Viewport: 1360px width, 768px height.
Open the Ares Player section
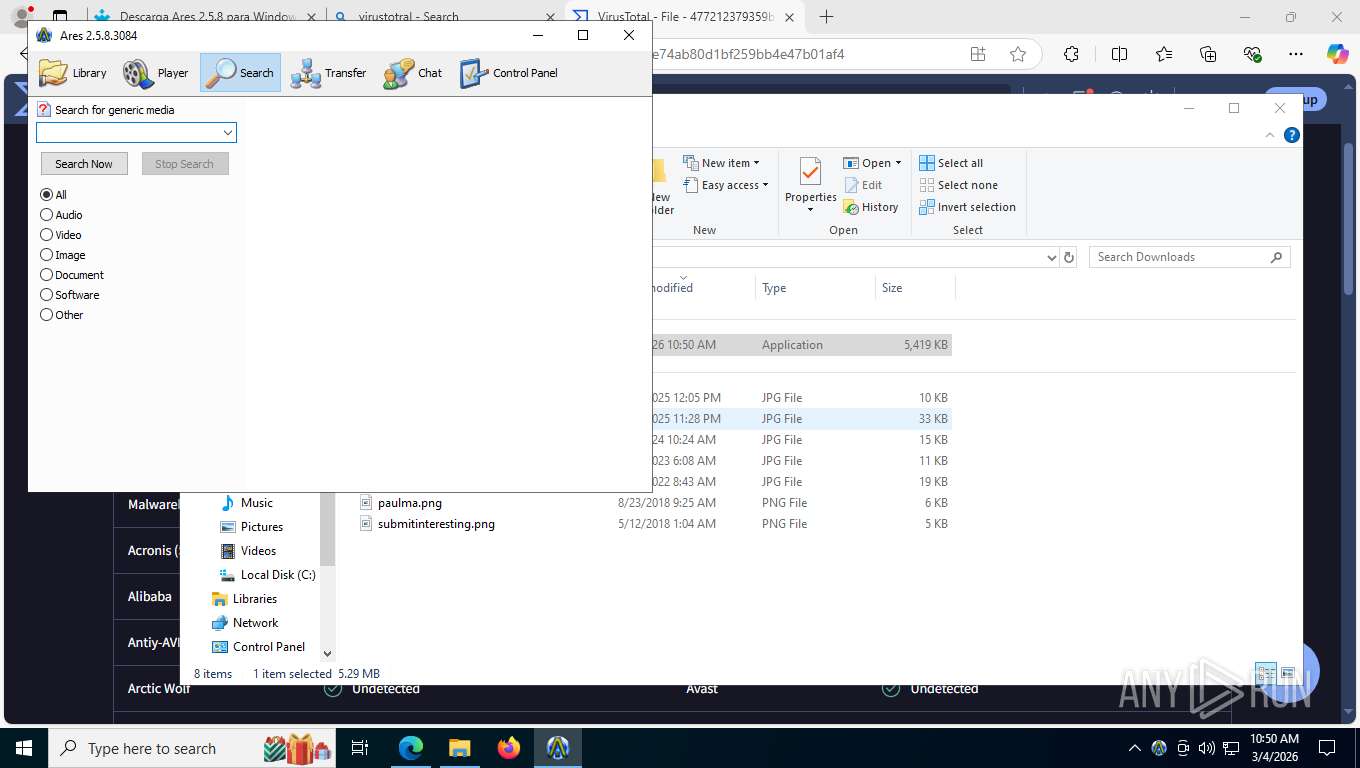tap(156, 73)
